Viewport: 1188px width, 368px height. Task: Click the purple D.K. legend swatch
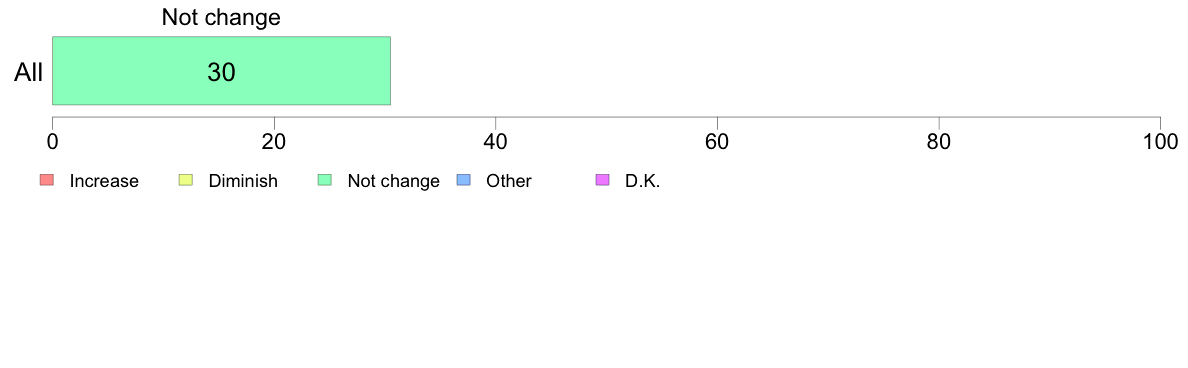pos(603,180)
